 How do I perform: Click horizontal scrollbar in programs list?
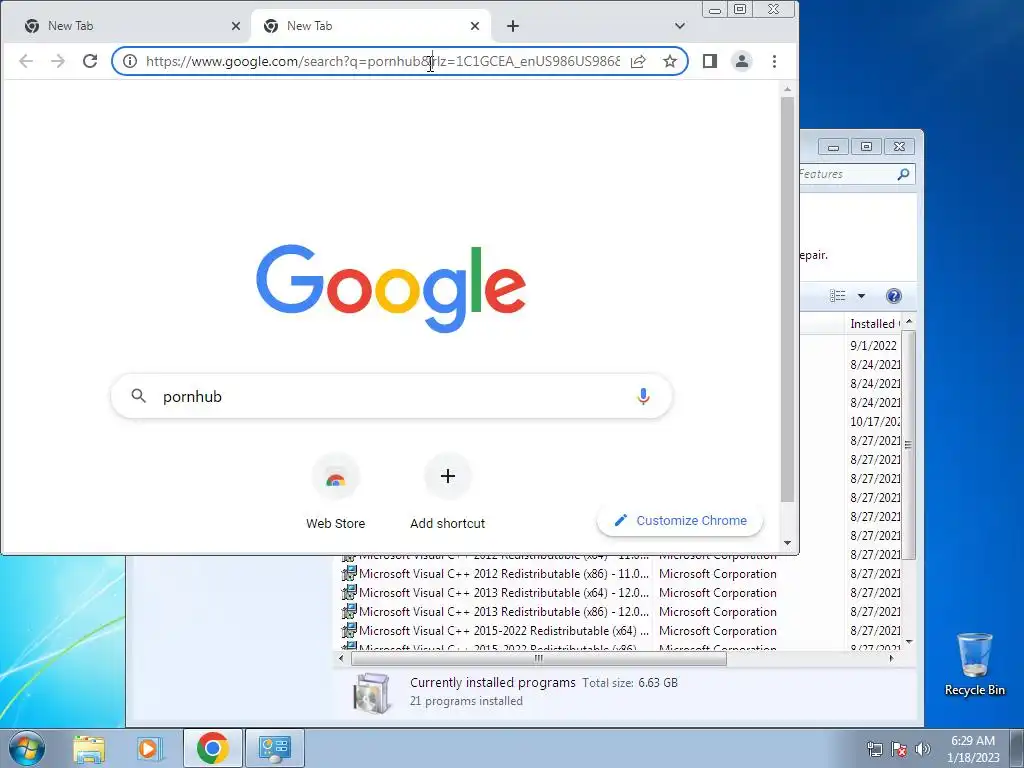[539, 658]
